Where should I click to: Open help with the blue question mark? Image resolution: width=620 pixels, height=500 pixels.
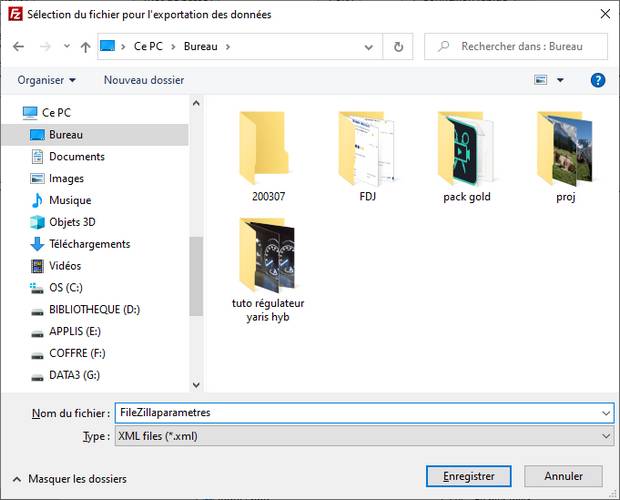point(597,80)
